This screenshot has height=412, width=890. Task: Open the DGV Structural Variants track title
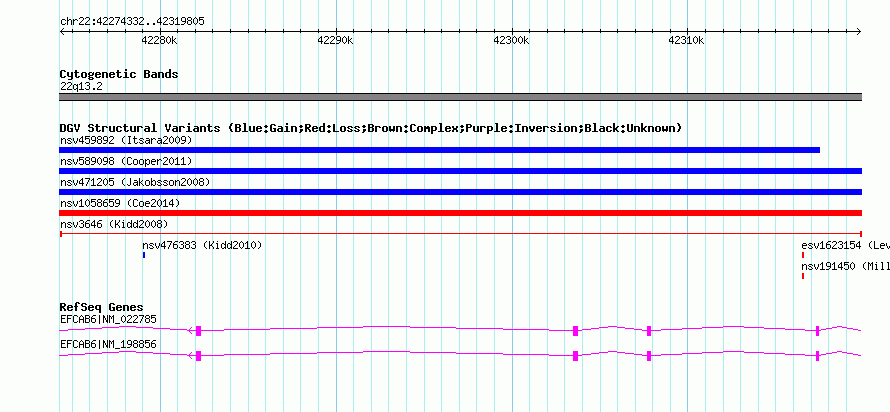point(371,128)
